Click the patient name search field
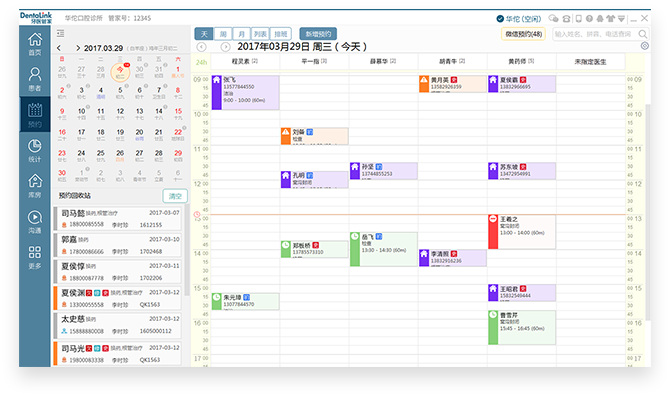The width and height of the screenshot is (671, 397). (x=595, y=34)
